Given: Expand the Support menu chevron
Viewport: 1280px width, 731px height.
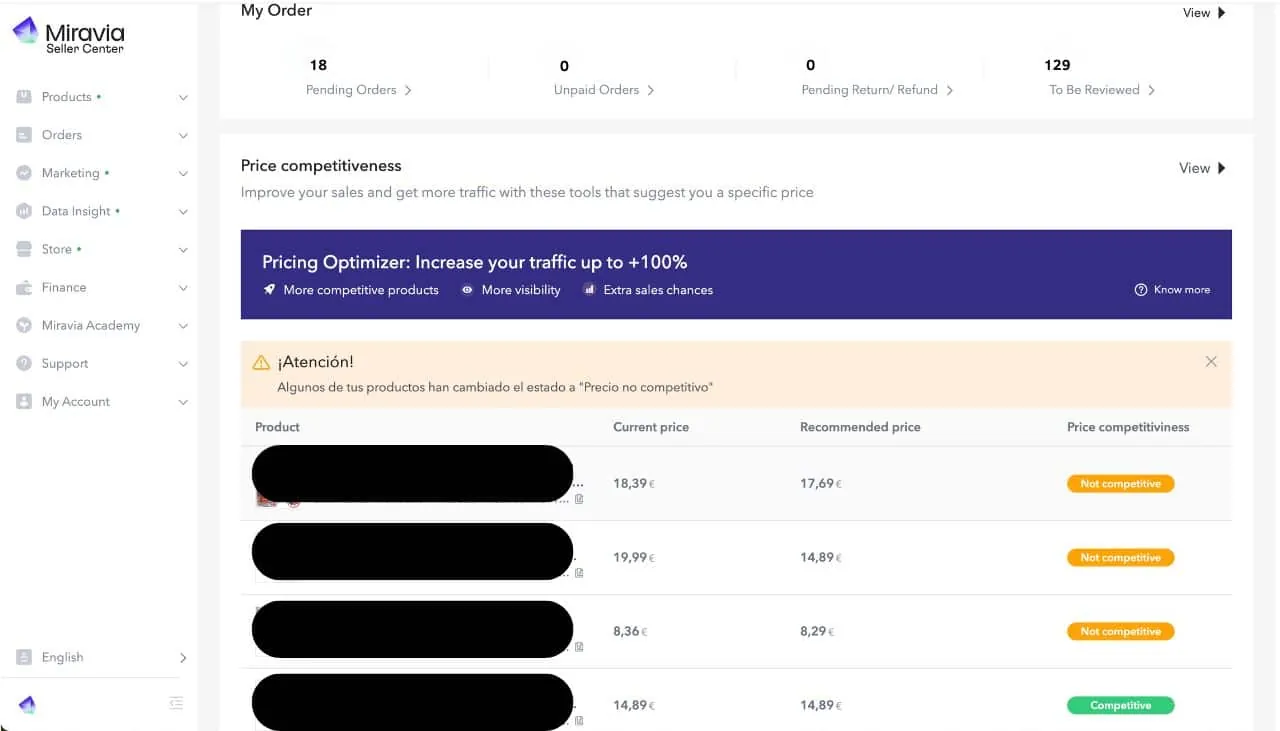Looking at the screenshot, I should 183,364.
